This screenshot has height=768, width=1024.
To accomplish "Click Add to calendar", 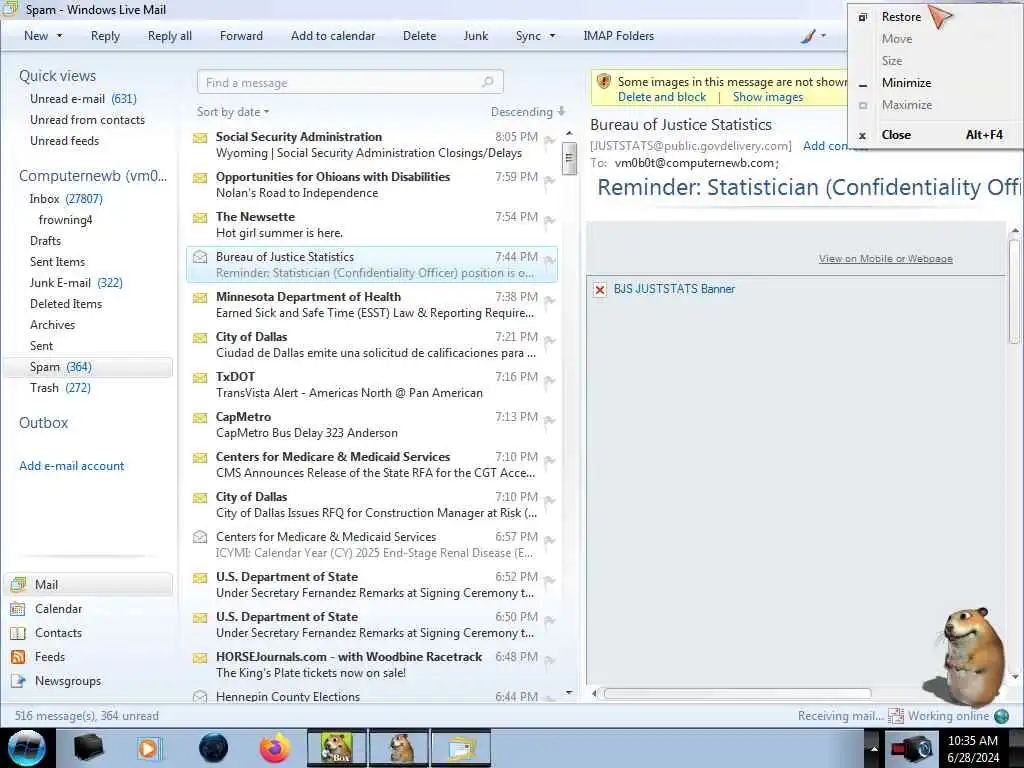I will coord(333,36).
